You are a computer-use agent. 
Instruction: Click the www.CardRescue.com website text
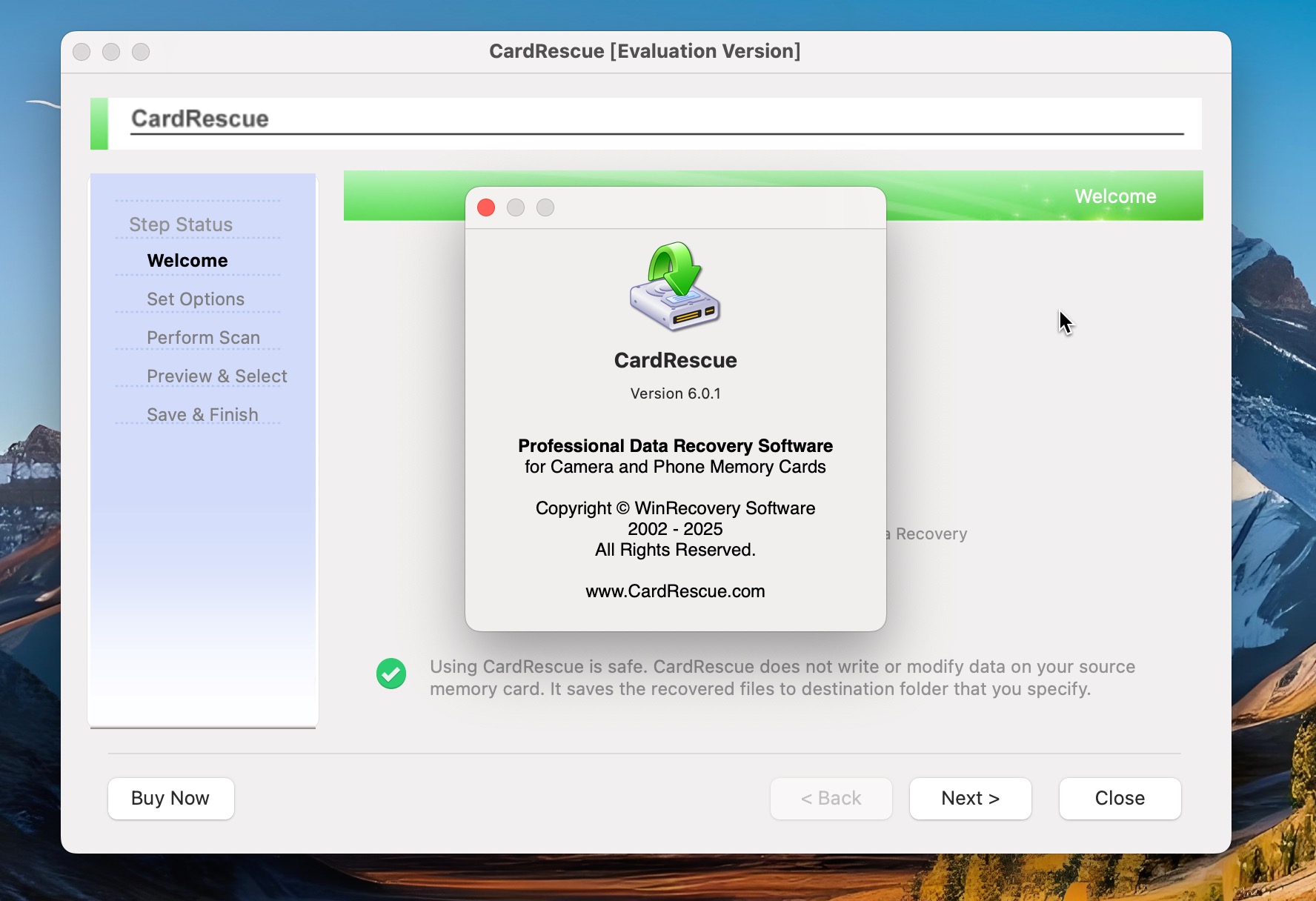pos(676,591)
